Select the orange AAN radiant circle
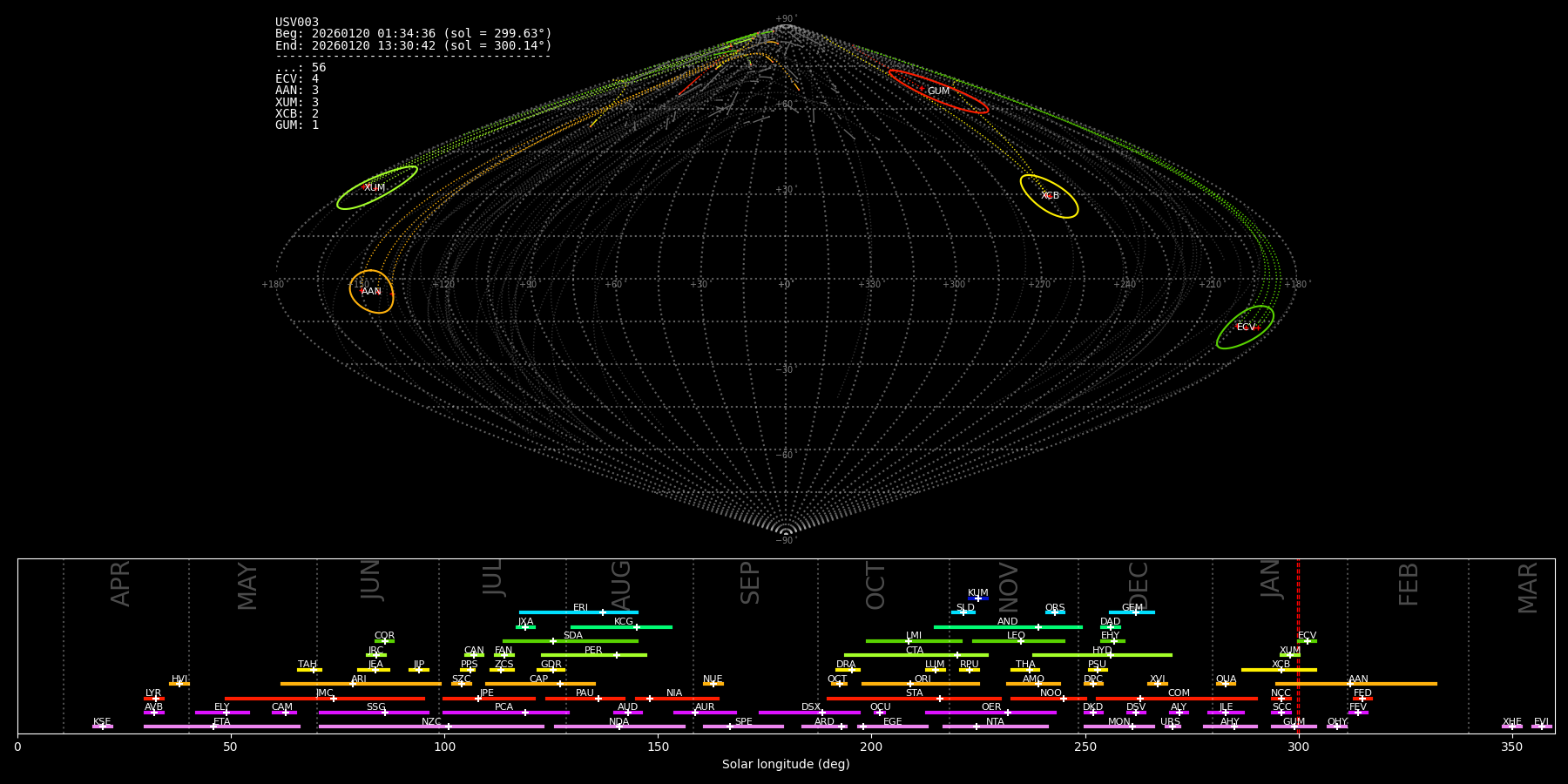1568x784 pixels. click(371, 291)
